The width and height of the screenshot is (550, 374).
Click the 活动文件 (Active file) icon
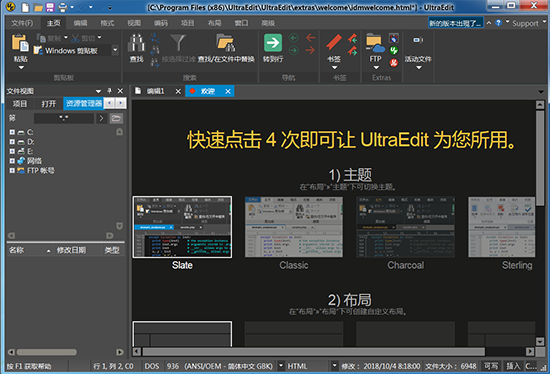(x=418, y=40)
